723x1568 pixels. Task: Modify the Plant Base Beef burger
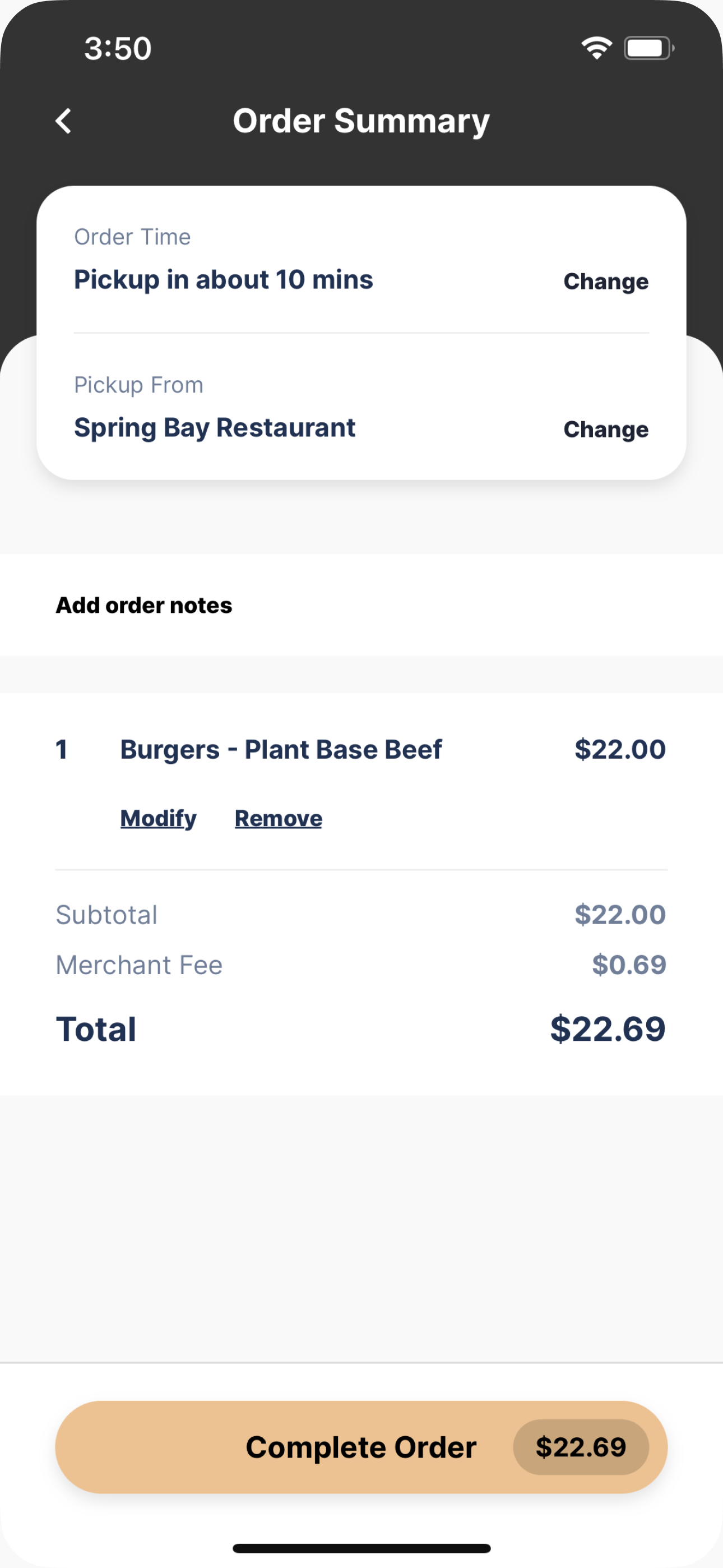tap(158, 819)
